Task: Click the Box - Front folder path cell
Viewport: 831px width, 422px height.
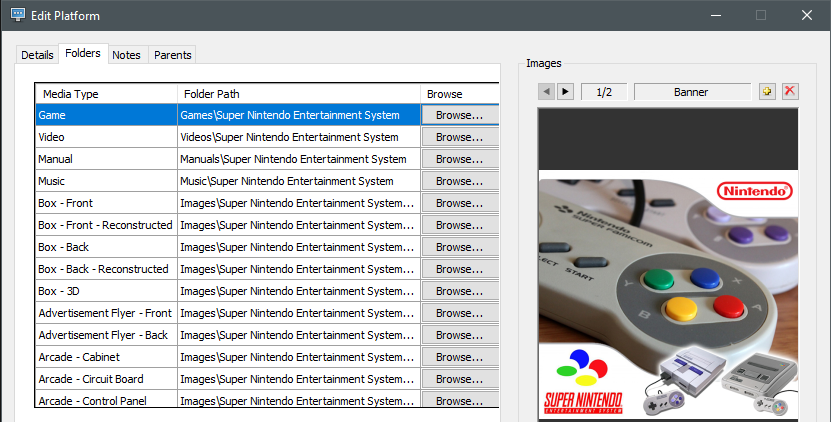Action: (x=299, y=203)
